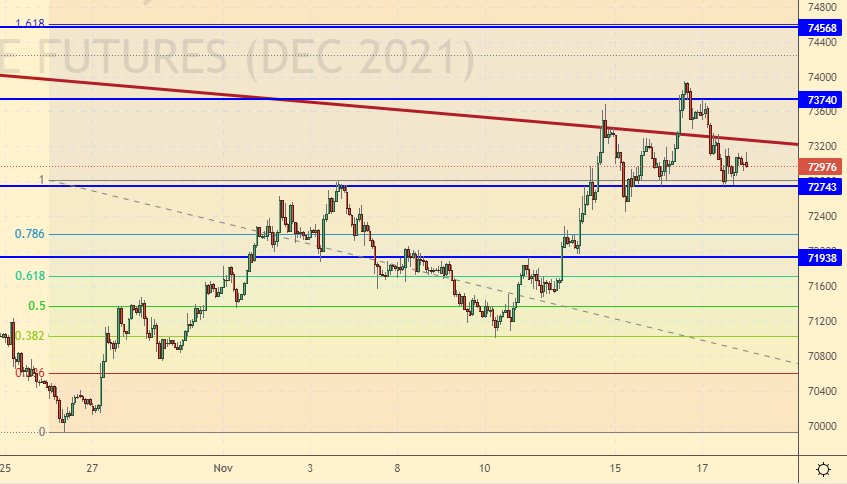
Task: Select the 72743 blue price label
Action: pyautogui.click(x=822, y=187)
